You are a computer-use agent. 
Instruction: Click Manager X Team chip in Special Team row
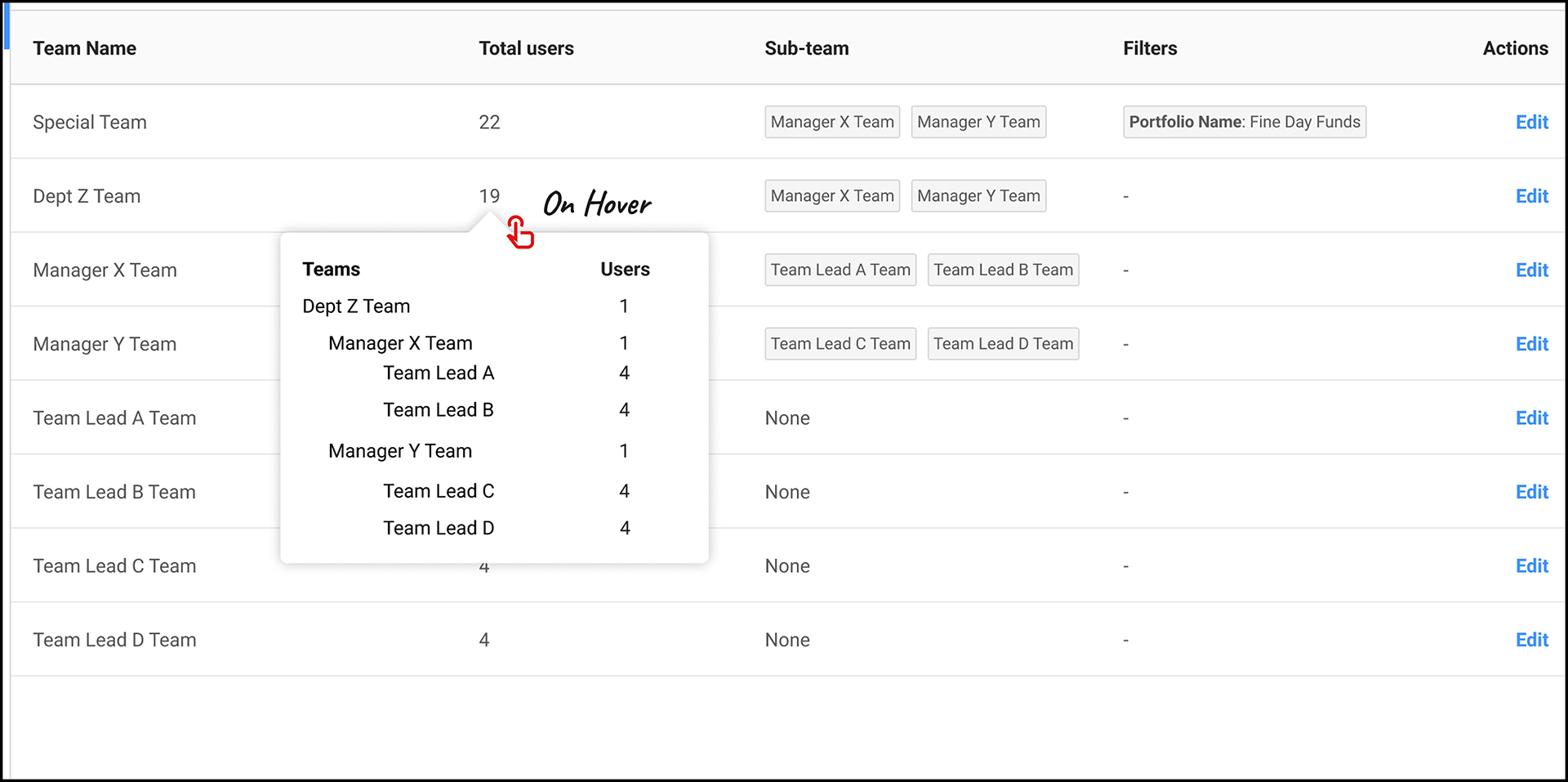click(x=832, y=122)
